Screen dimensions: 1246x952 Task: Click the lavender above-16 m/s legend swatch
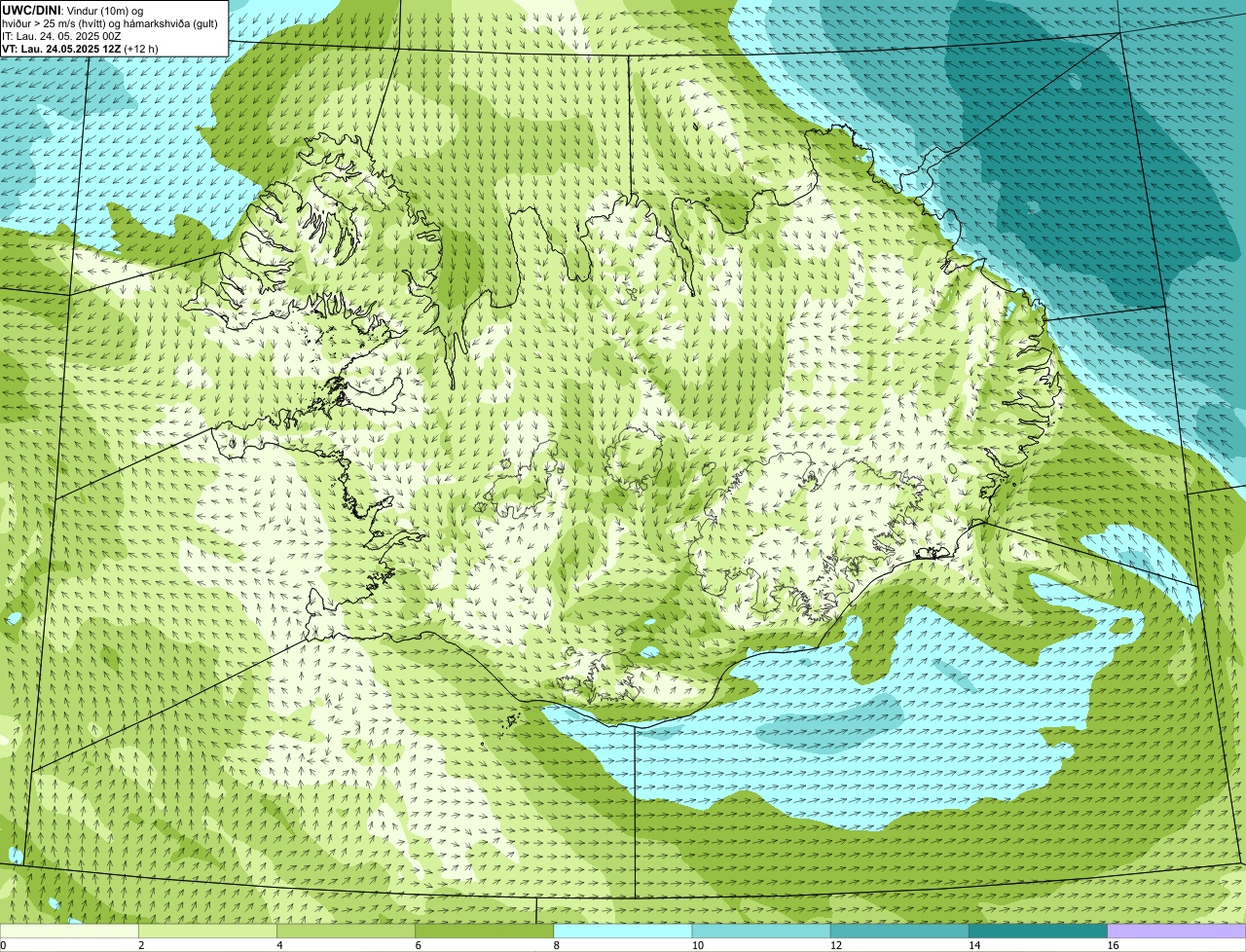(x=1177, y=932)
